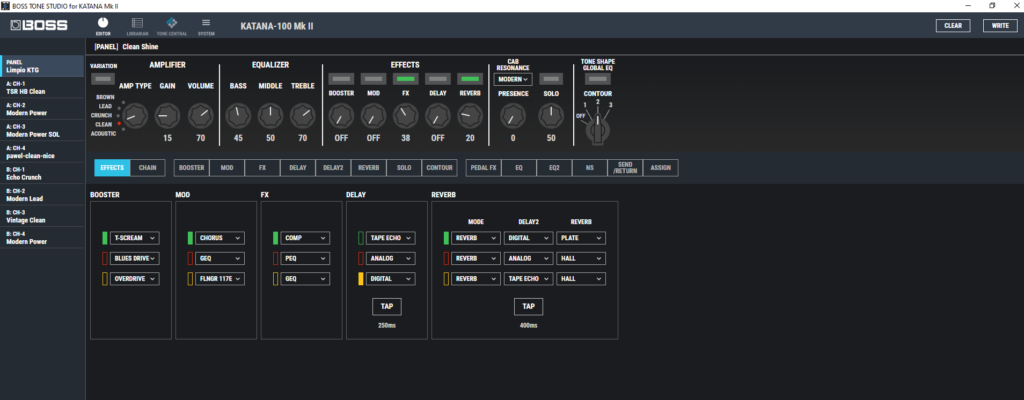Click the Bass knob in Equalizer
Image resolution: width=1024 pixels, height=400 pixels.
(238, 116)
